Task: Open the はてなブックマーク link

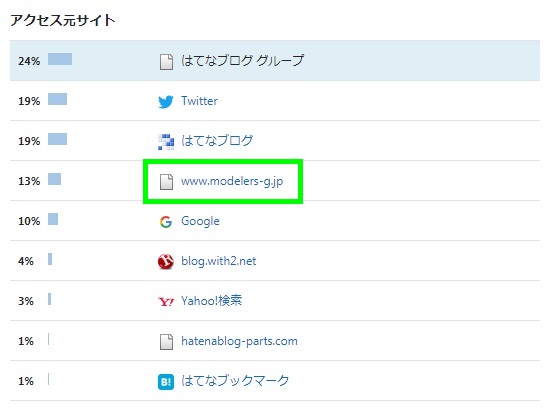Action: click(x=235, y=381)
